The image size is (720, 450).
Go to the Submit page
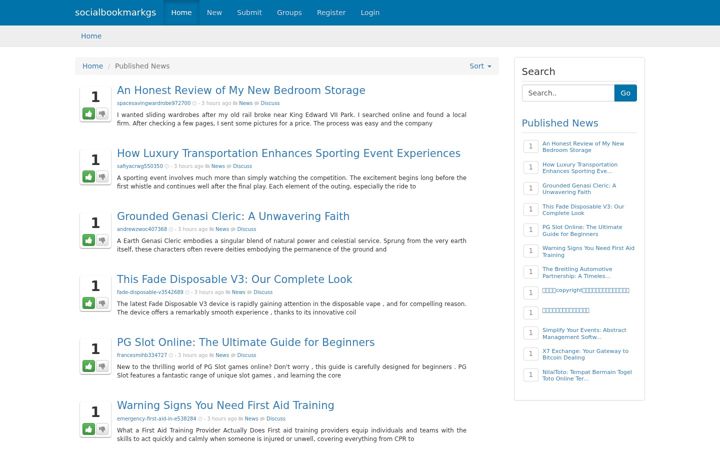(x=249, y=12)
